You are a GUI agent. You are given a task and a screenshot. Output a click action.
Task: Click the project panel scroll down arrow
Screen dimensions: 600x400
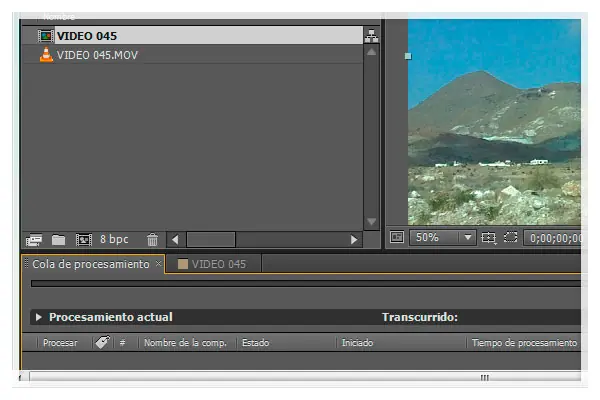[371, 222]
